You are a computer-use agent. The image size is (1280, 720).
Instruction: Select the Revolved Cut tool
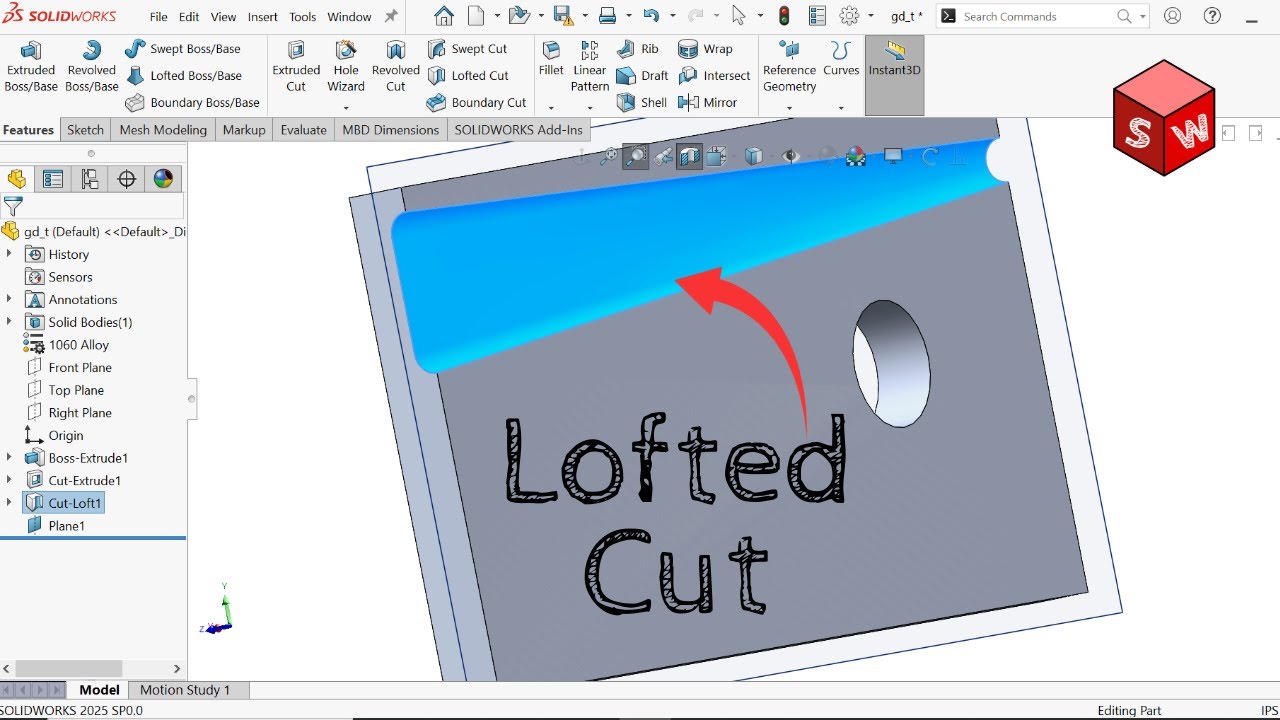coord(396,66)
